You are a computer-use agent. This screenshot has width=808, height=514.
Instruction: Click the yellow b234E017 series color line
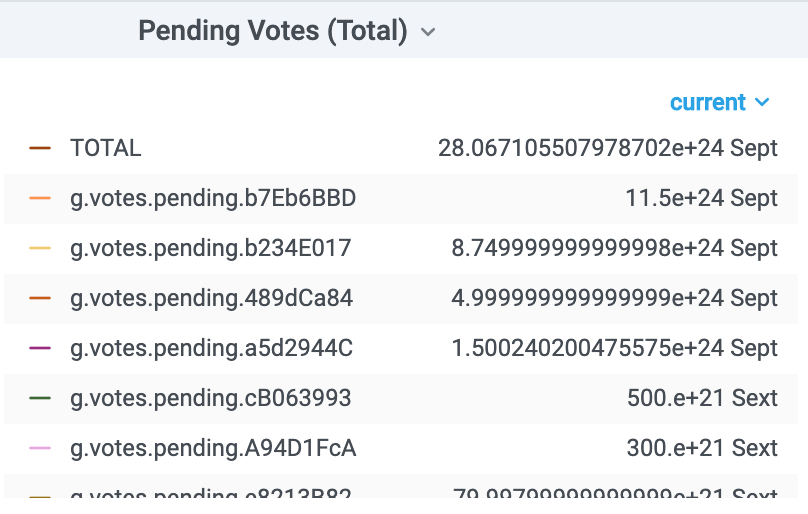click(x=40, y=248)
